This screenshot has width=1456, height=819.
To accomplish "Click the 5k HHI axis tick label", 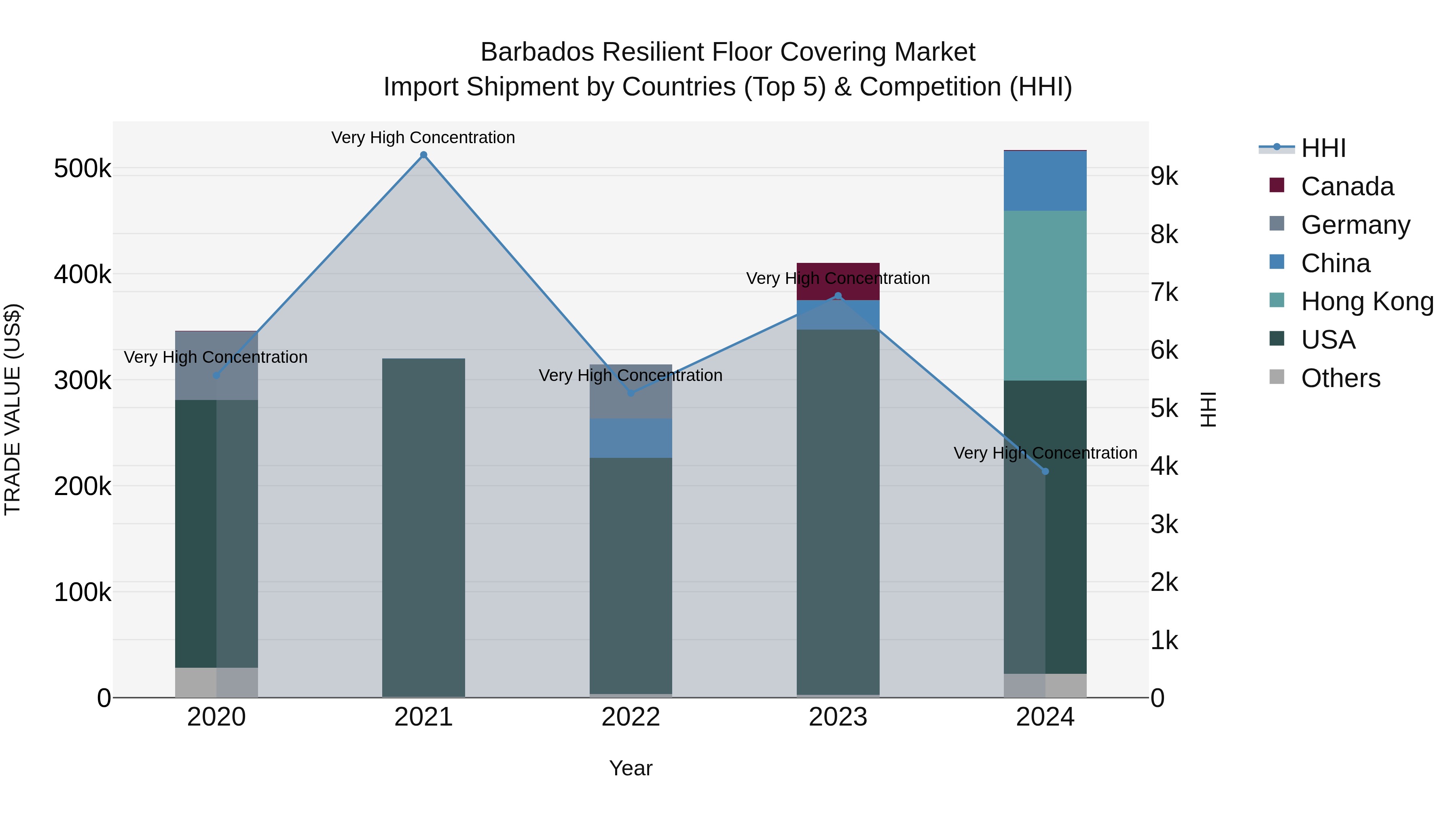I will [1164, 408].
